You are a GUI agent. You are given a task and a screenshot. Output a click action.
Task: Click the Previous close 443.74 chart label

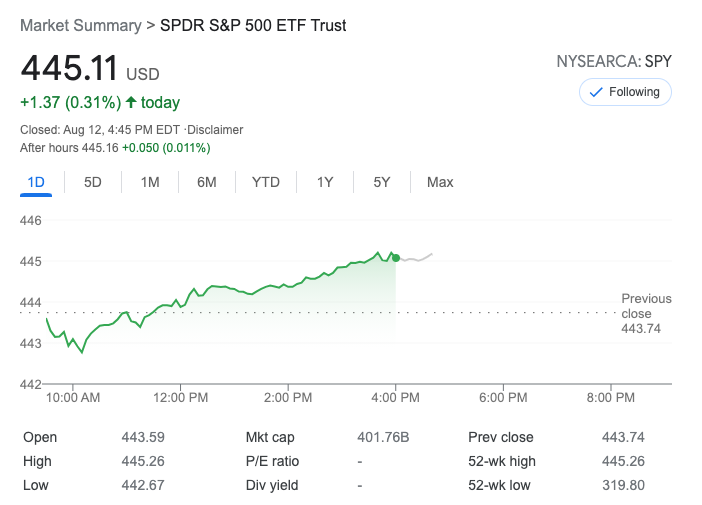coord(646,313)
